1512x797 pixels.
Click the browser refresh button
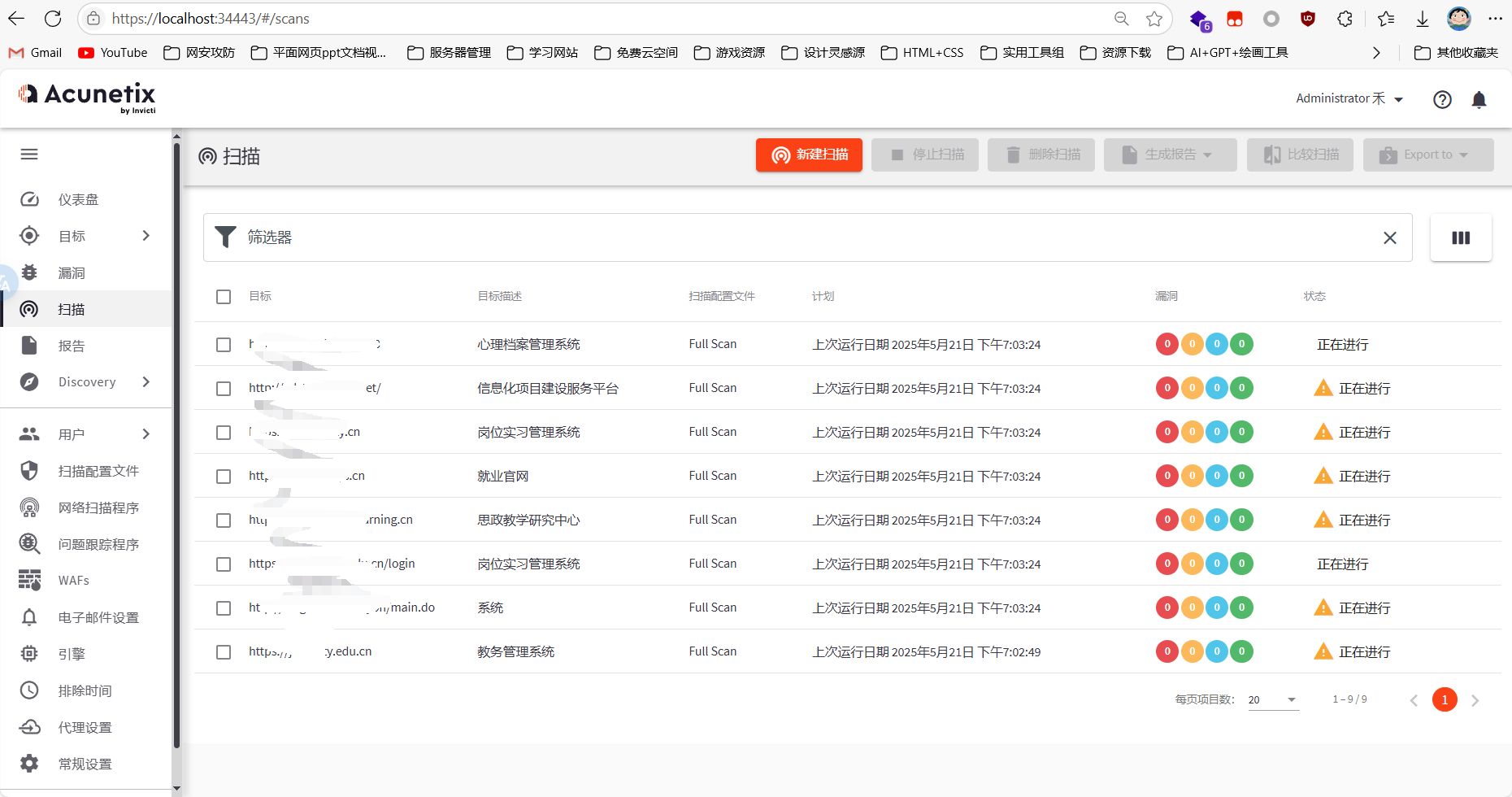point(53,18)
